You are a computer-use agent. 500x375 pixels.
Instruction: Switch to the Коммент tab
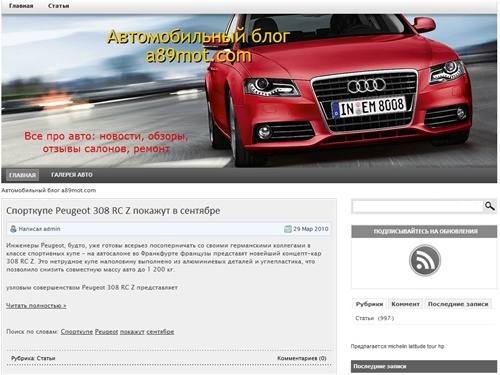(x=405, y=304)
